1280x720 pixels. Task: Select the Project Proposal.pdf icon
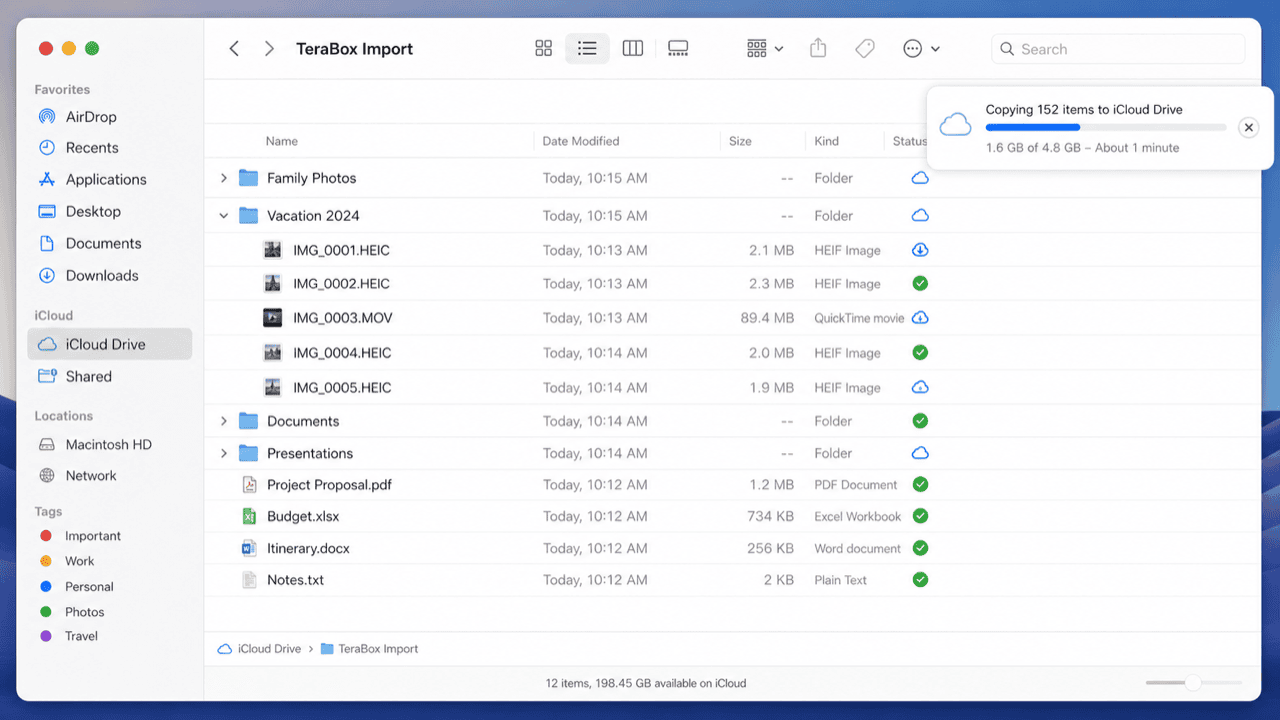[x=249, y=485]
